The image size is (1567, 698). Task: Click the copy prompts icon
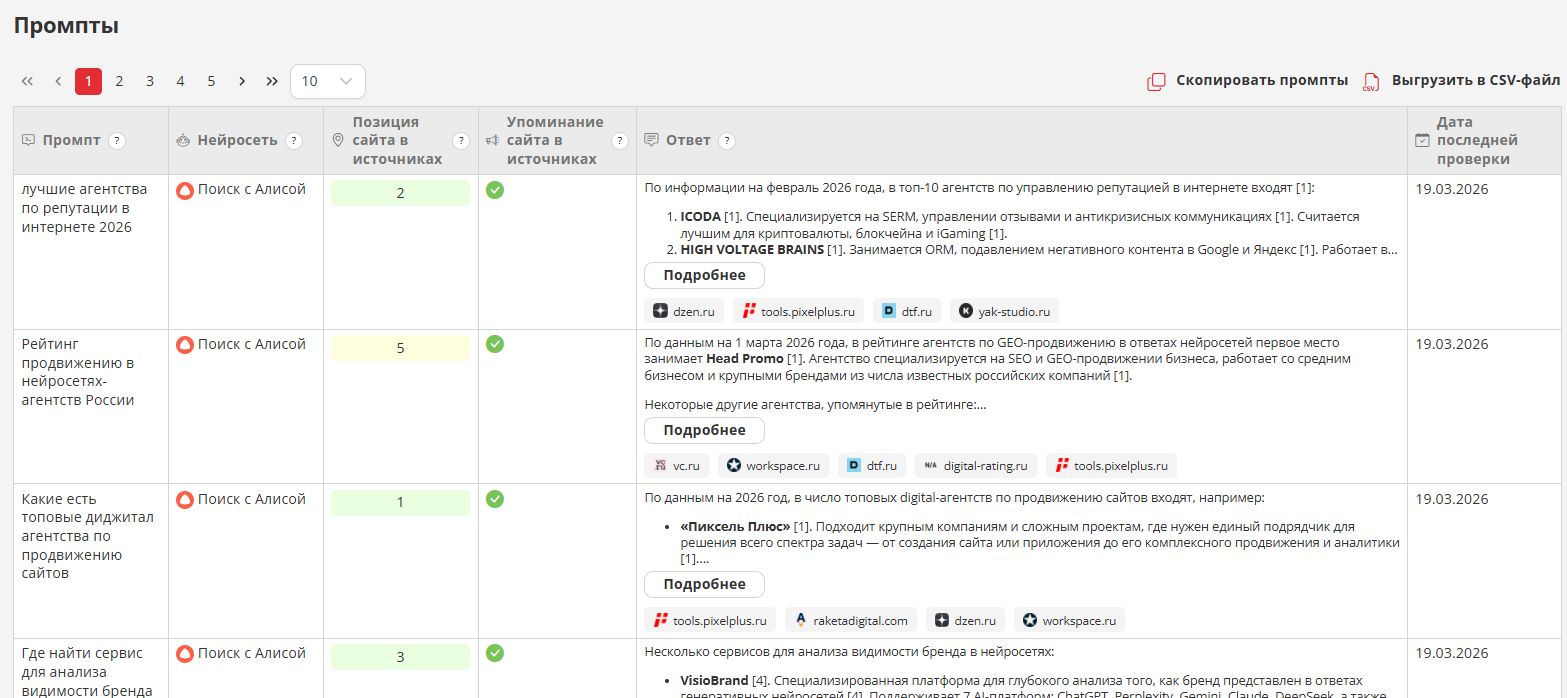click(1156, 82)
